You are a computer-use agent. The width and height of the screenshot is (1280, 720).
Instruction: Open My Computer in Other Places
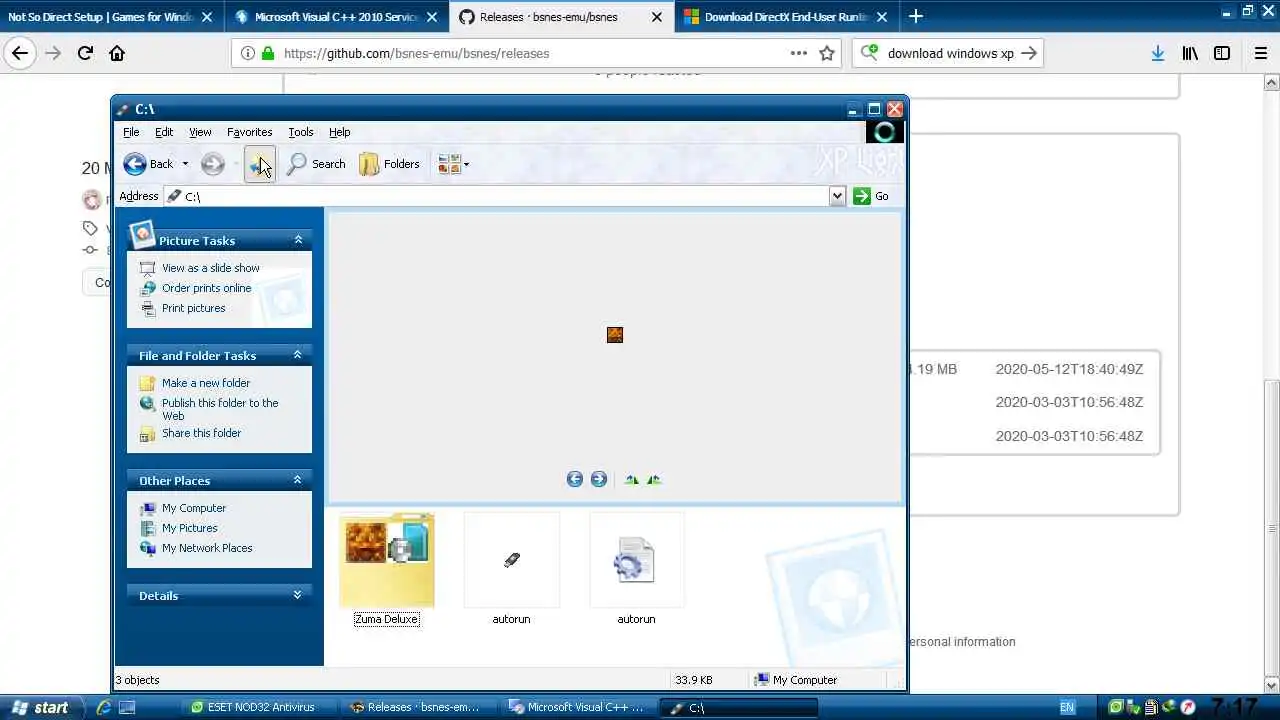194,508
